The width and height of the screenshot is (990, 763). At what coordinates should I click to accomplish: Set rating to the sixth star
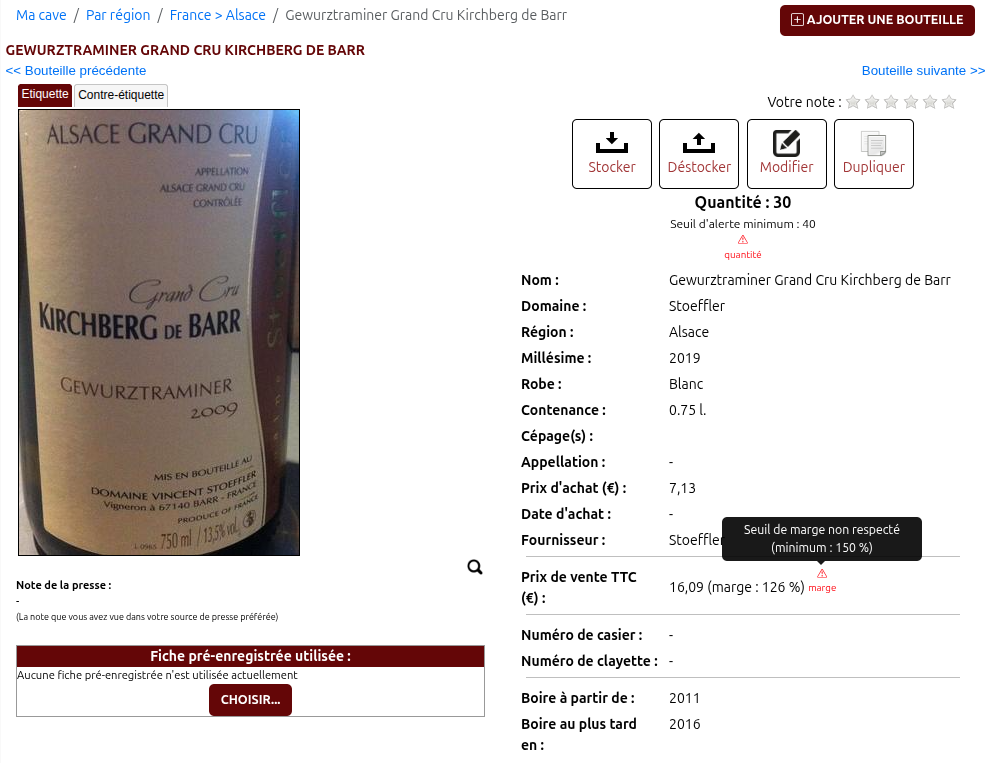tap(949, 102)
